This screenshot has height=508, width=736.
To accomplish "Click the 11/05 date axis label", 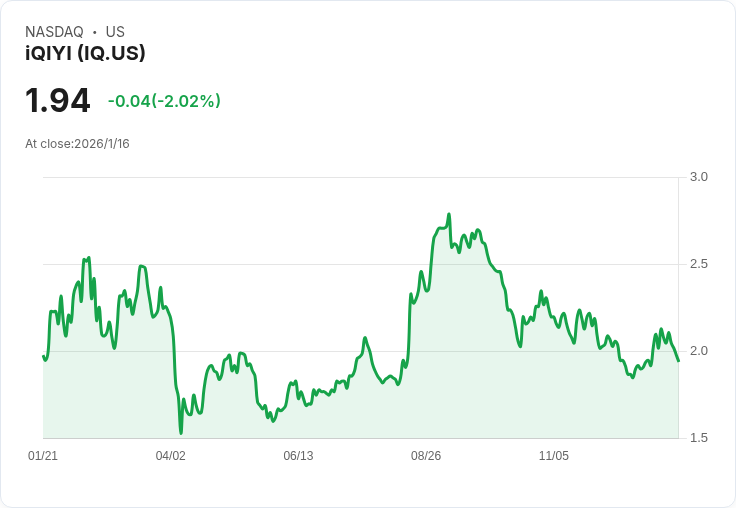I will pos(554,456).
